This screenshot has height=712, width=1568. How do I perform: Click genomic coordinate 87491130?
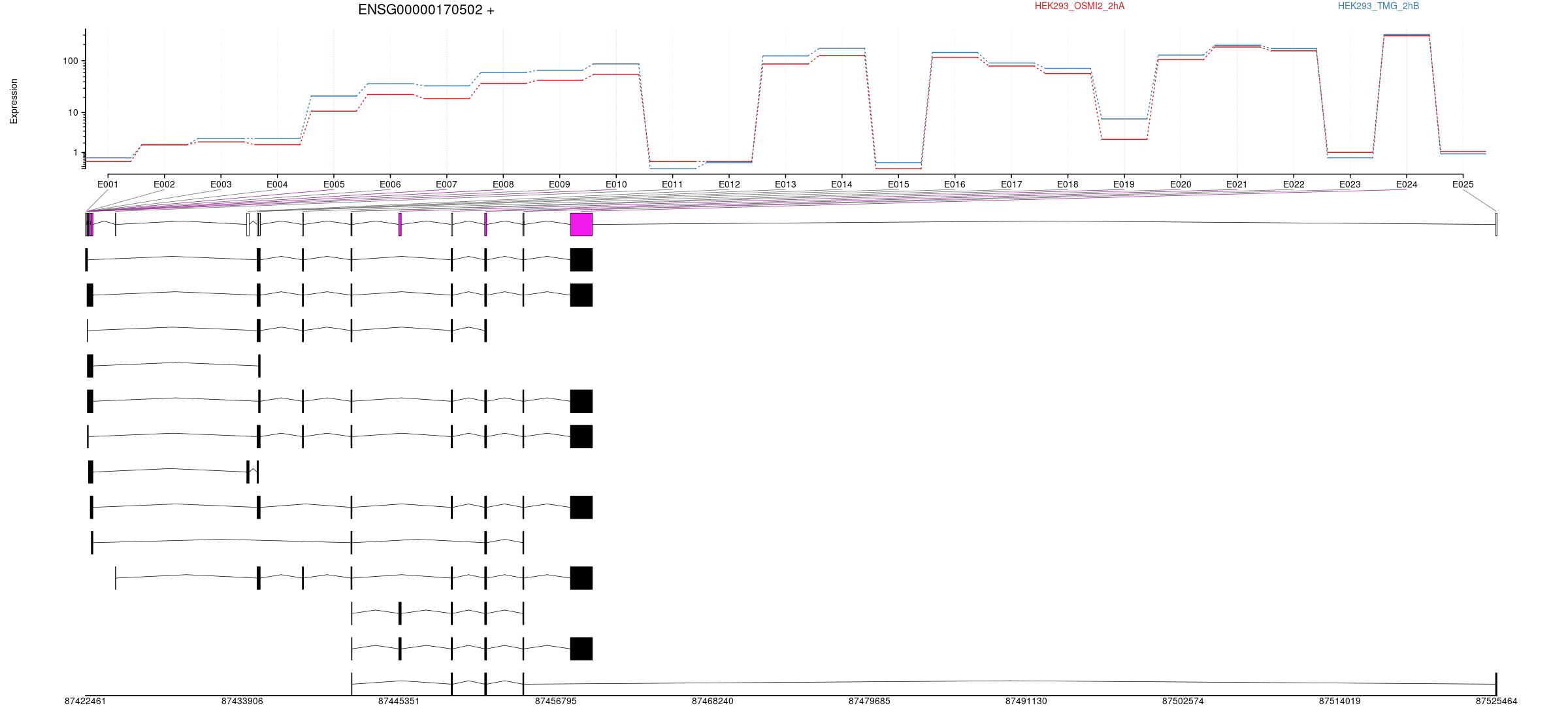coord(1026,701)
